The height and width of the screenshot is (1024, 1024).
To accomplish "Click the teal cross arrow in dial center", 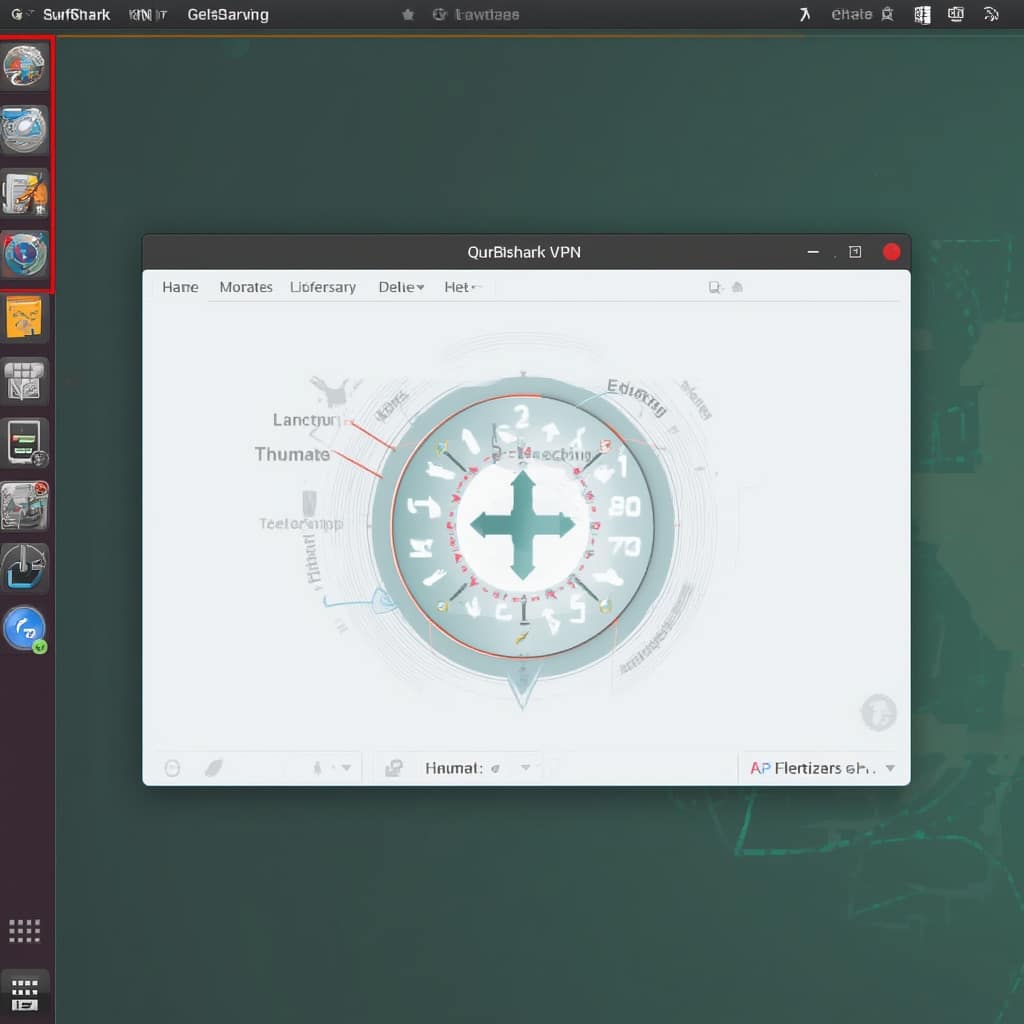I will point(522,525).
